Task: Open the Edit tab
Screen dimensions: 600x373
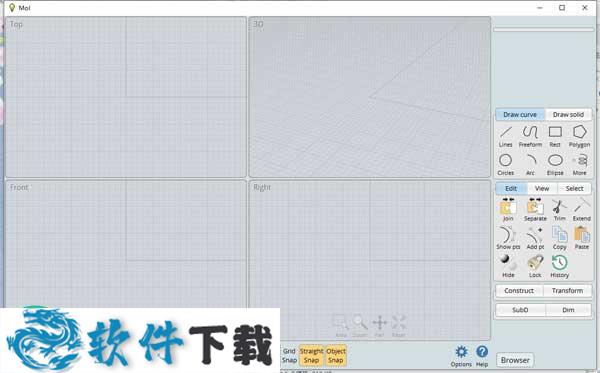Action: coord(511,188)
